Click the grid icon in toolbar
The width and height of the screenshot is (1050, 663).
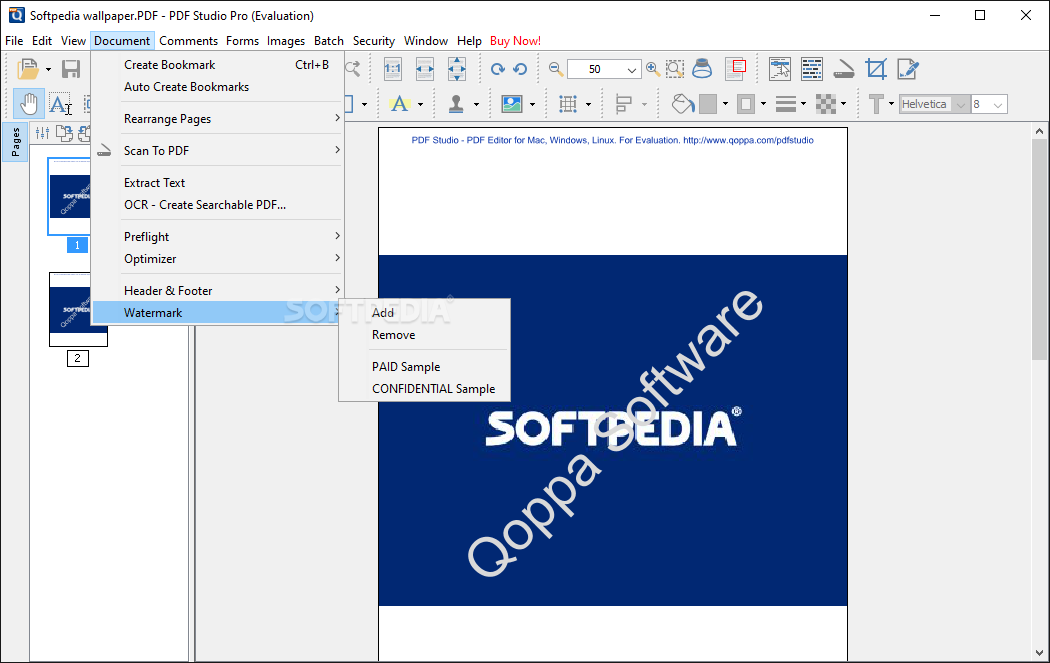click(568, 104)
